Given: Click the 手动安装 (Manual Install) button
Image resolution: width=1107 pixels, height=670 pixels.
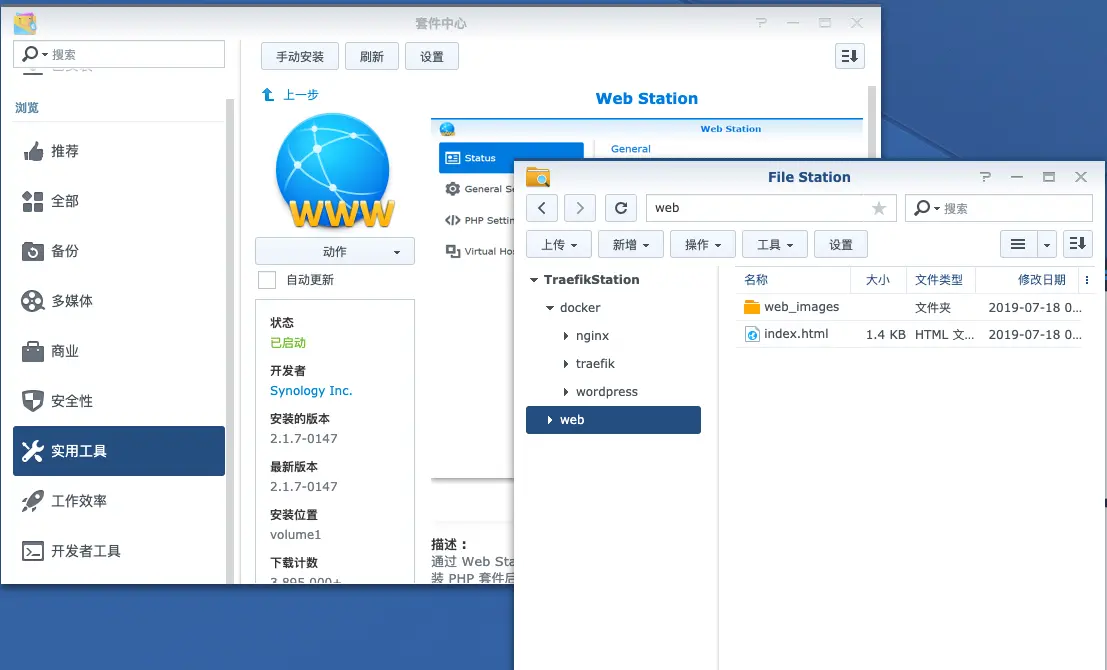Looking at the screenshot, I should tap(299, 56).
